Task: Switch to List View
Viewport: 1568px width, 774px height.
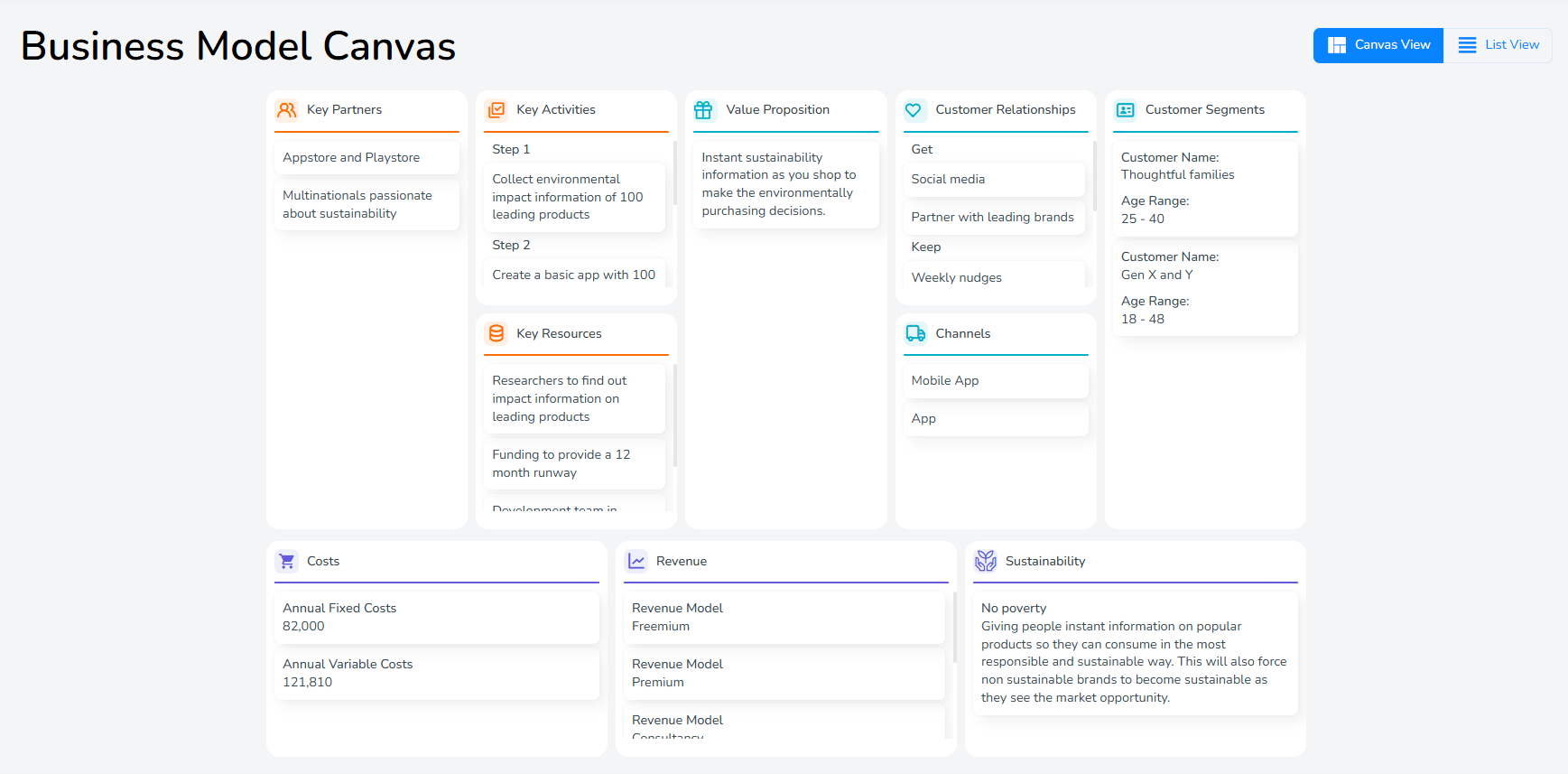Action: pyautogui.click(x=1498, y=45)
